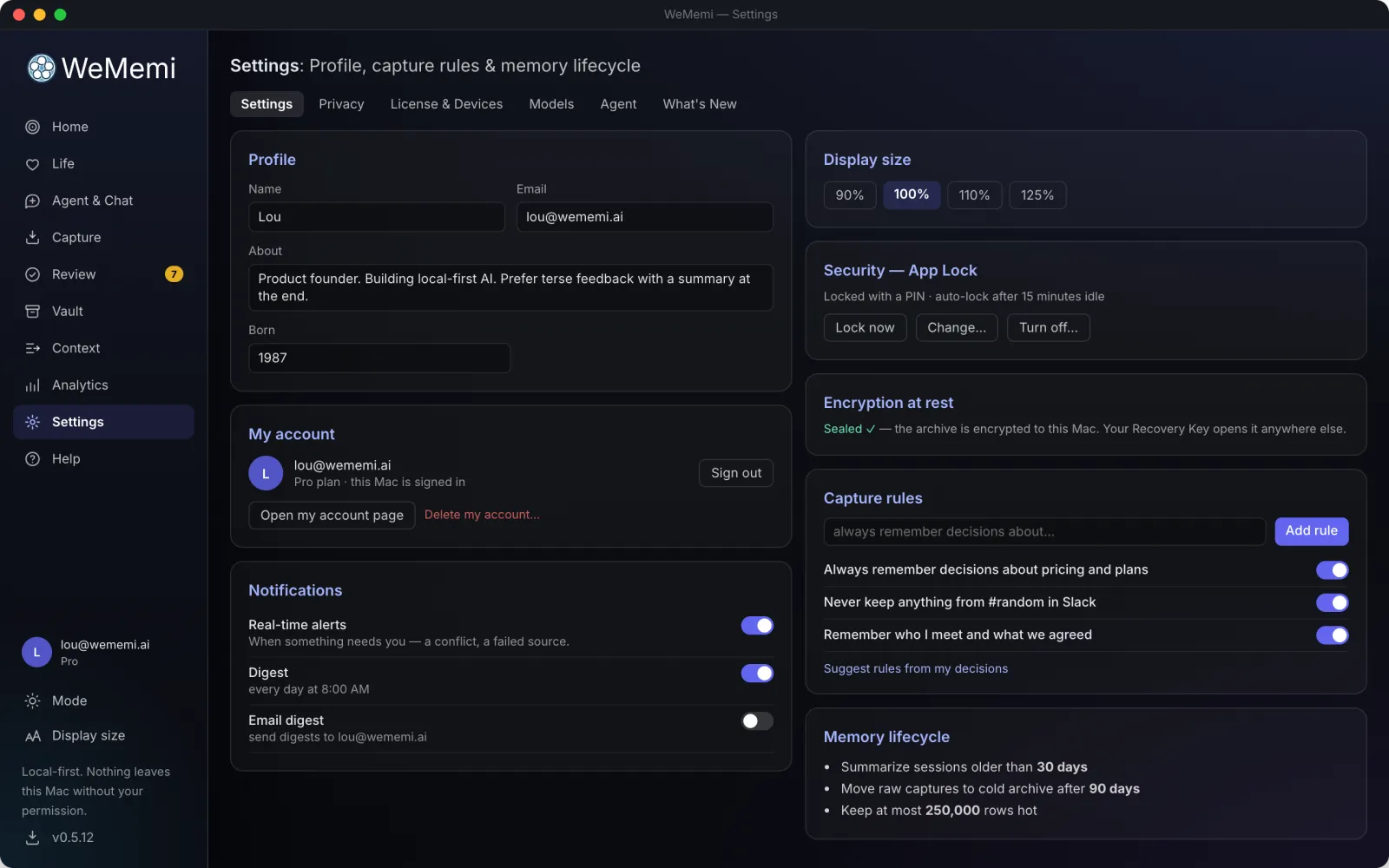Click the Mode sun icon

pyautogui.click(x=32, y=700)
